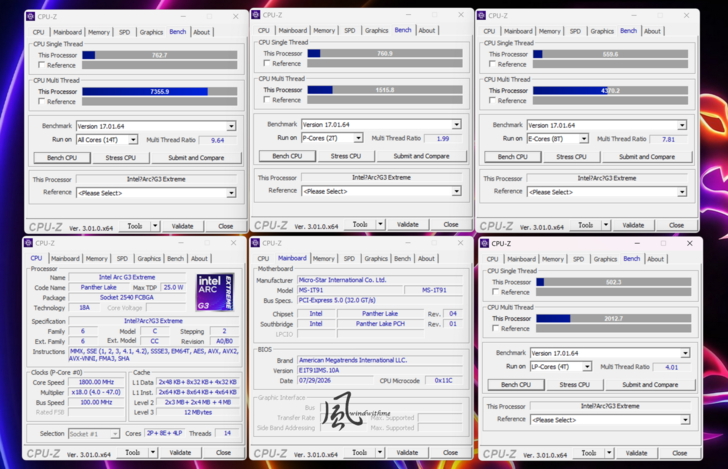Click the Intel Arc G3 Extreme processor logo
The image size is (728, 469).
pos(214,292)
